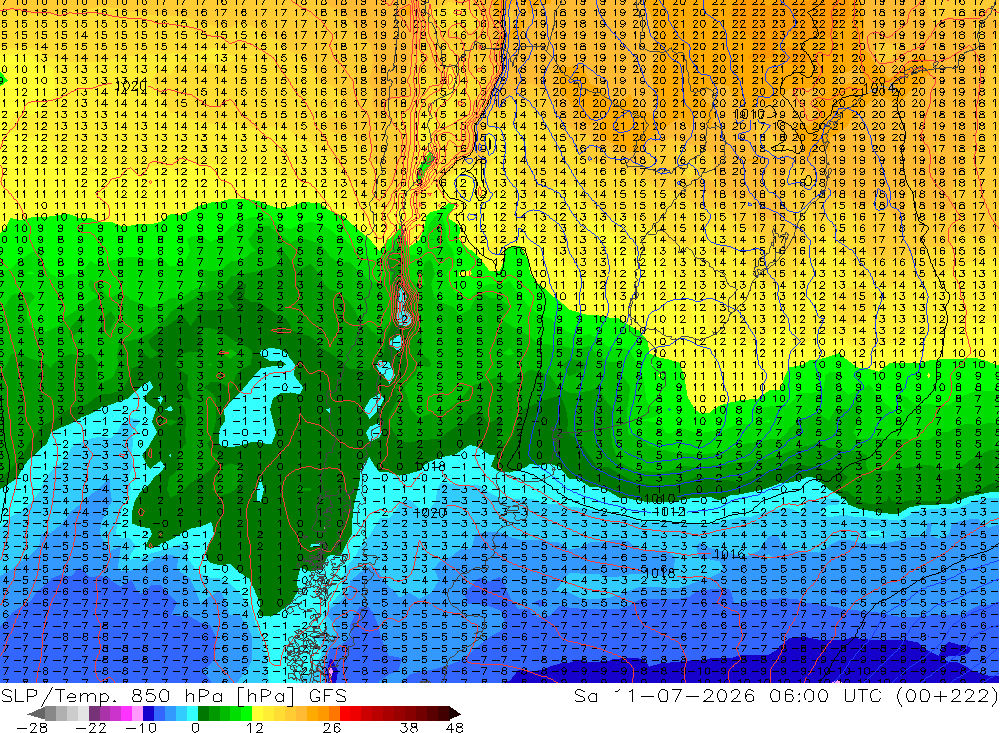
Task: Click the bright yellow swatch in temperature legend
Action: [x=257, y=713]
